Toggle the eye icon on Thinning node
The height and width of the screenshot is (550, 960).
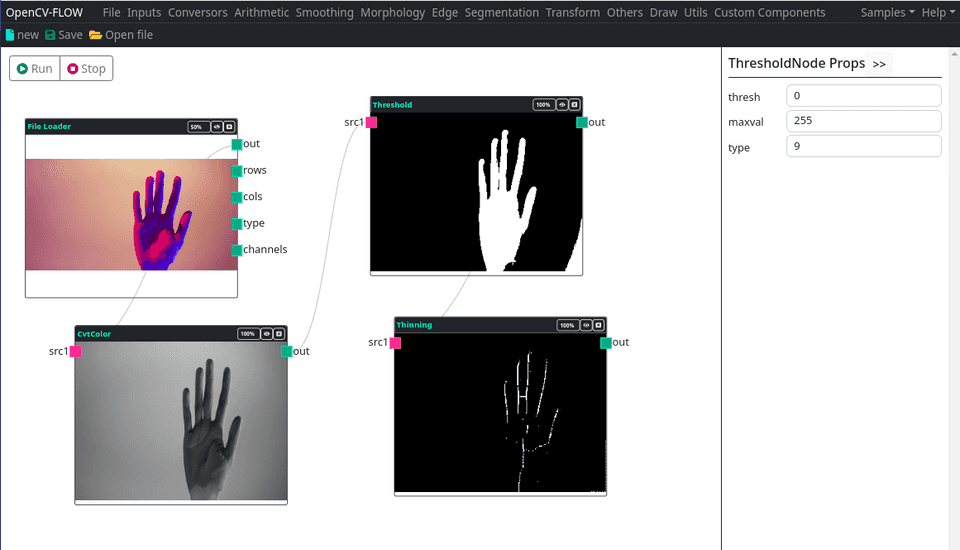(585, 325)
